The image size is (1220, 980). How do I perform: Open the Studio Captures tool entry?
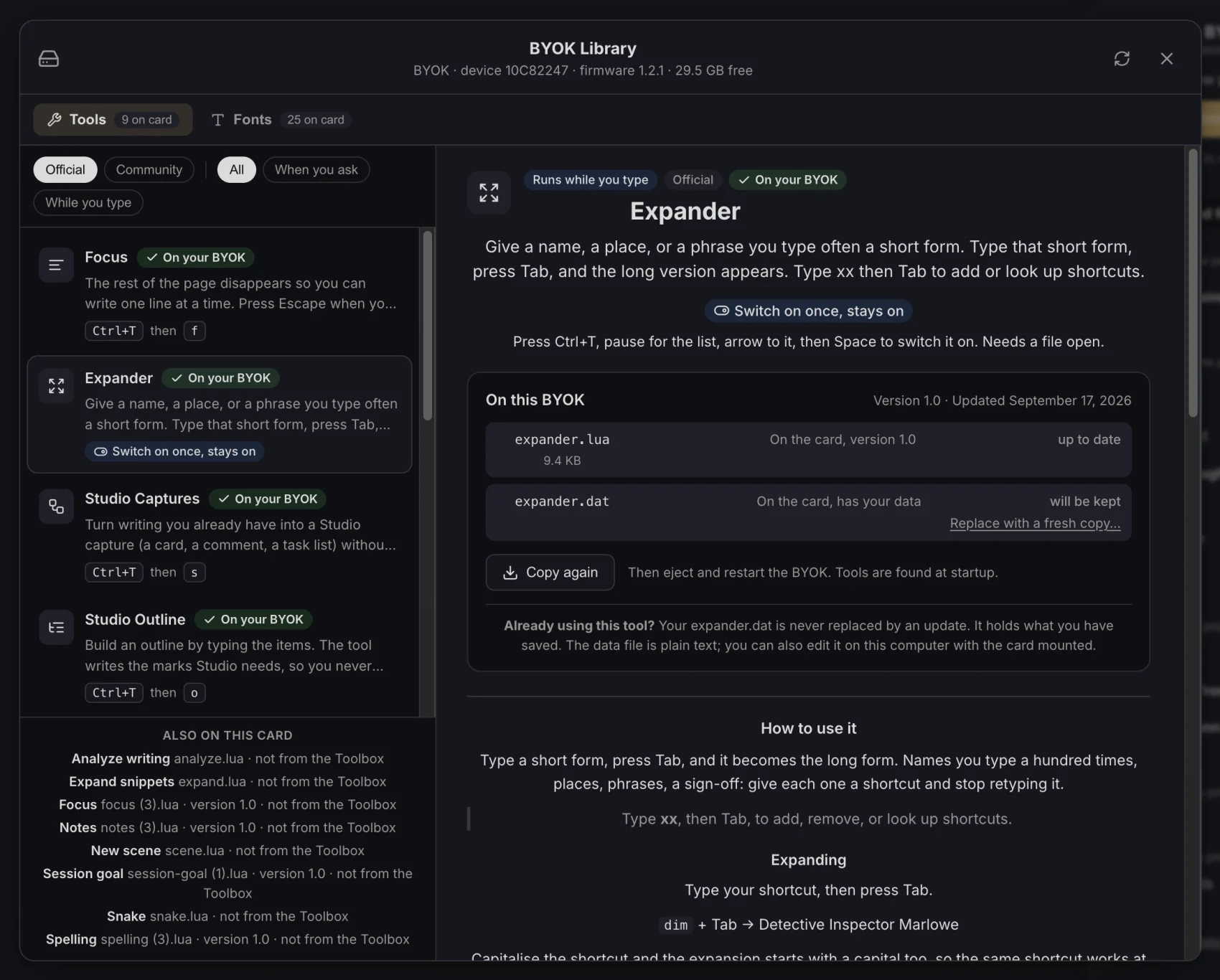pyautogui.click(x=220, y=535)
